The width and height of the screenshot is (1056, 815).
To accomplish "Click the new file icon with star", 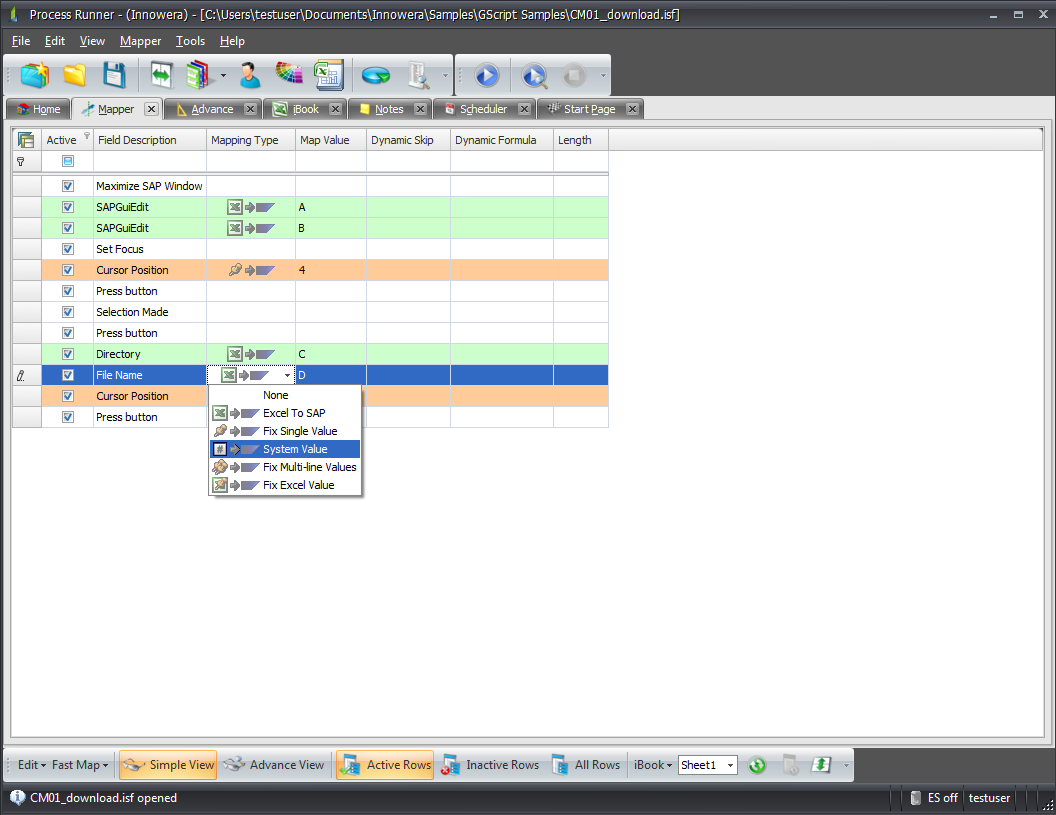I will tap(35, 76).
